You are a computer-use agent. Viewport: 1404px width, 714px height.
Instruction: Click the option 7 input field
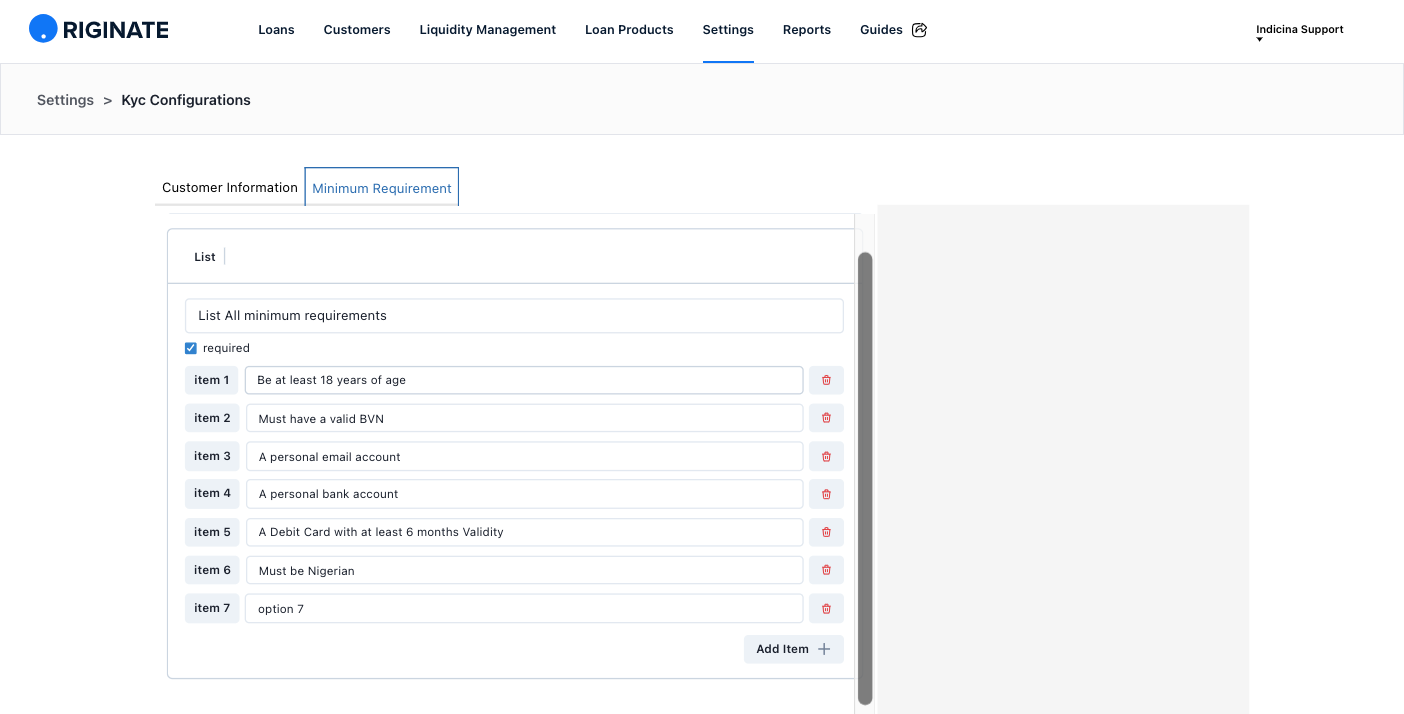tap(524, 608)
